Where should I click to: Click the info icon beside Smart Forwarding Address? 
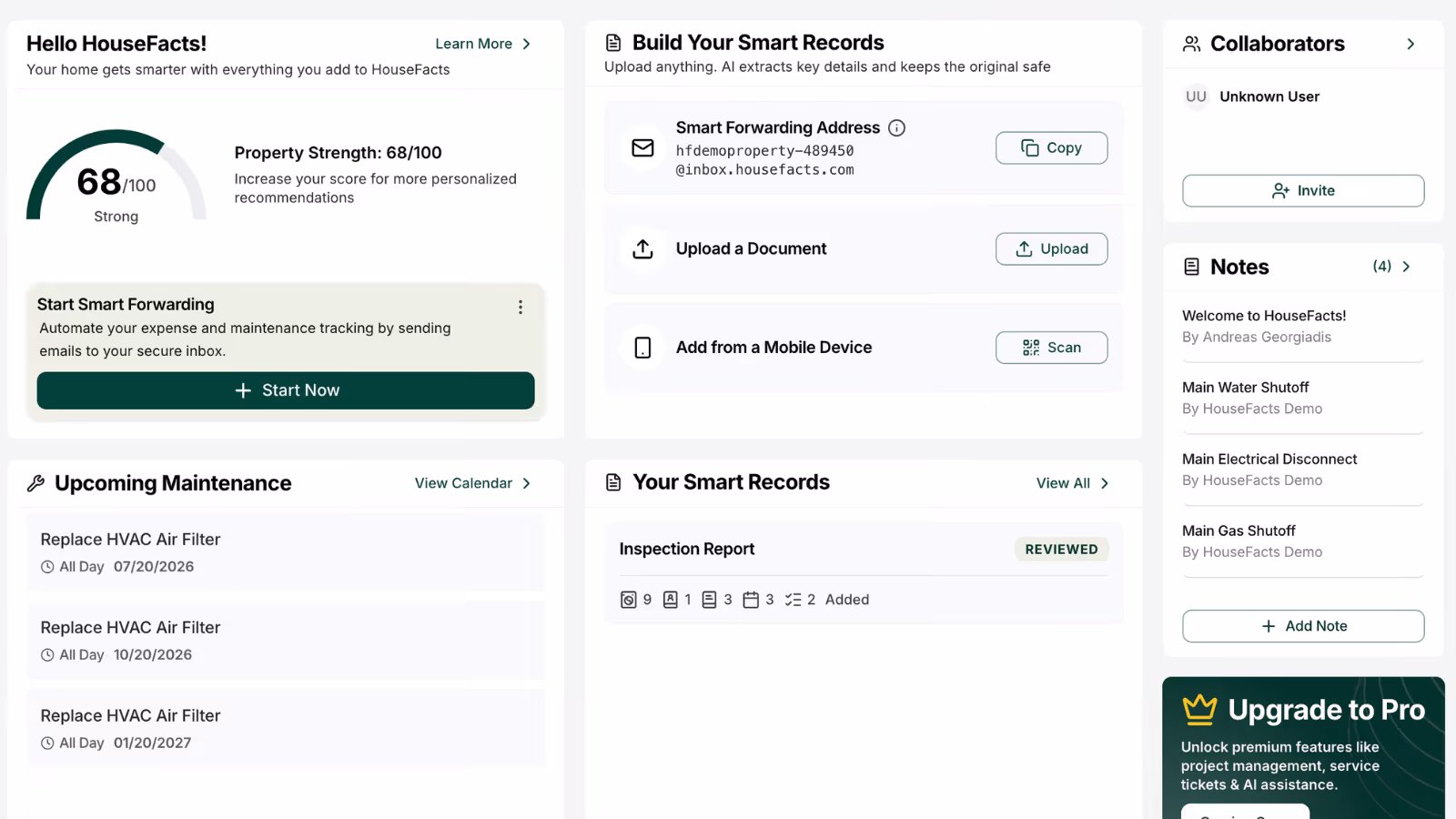coord(896,128)
